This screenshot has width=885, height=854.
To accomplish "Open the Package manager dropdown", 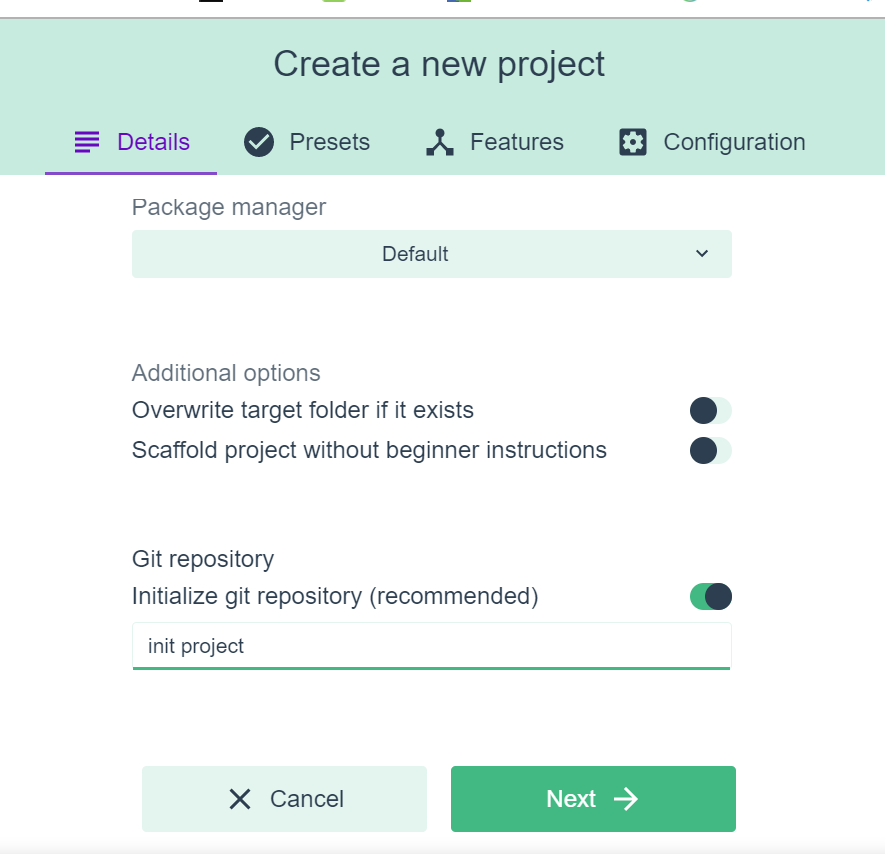I will pos(431,254).
